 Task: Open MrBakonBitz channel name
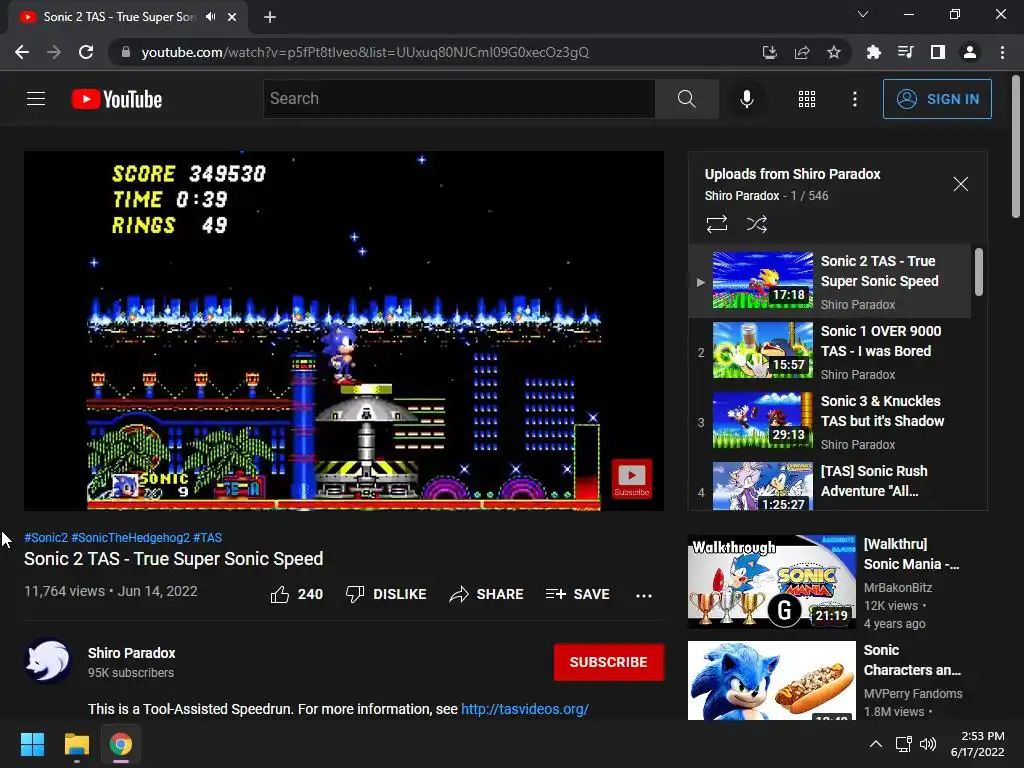[x=898, y=588]
